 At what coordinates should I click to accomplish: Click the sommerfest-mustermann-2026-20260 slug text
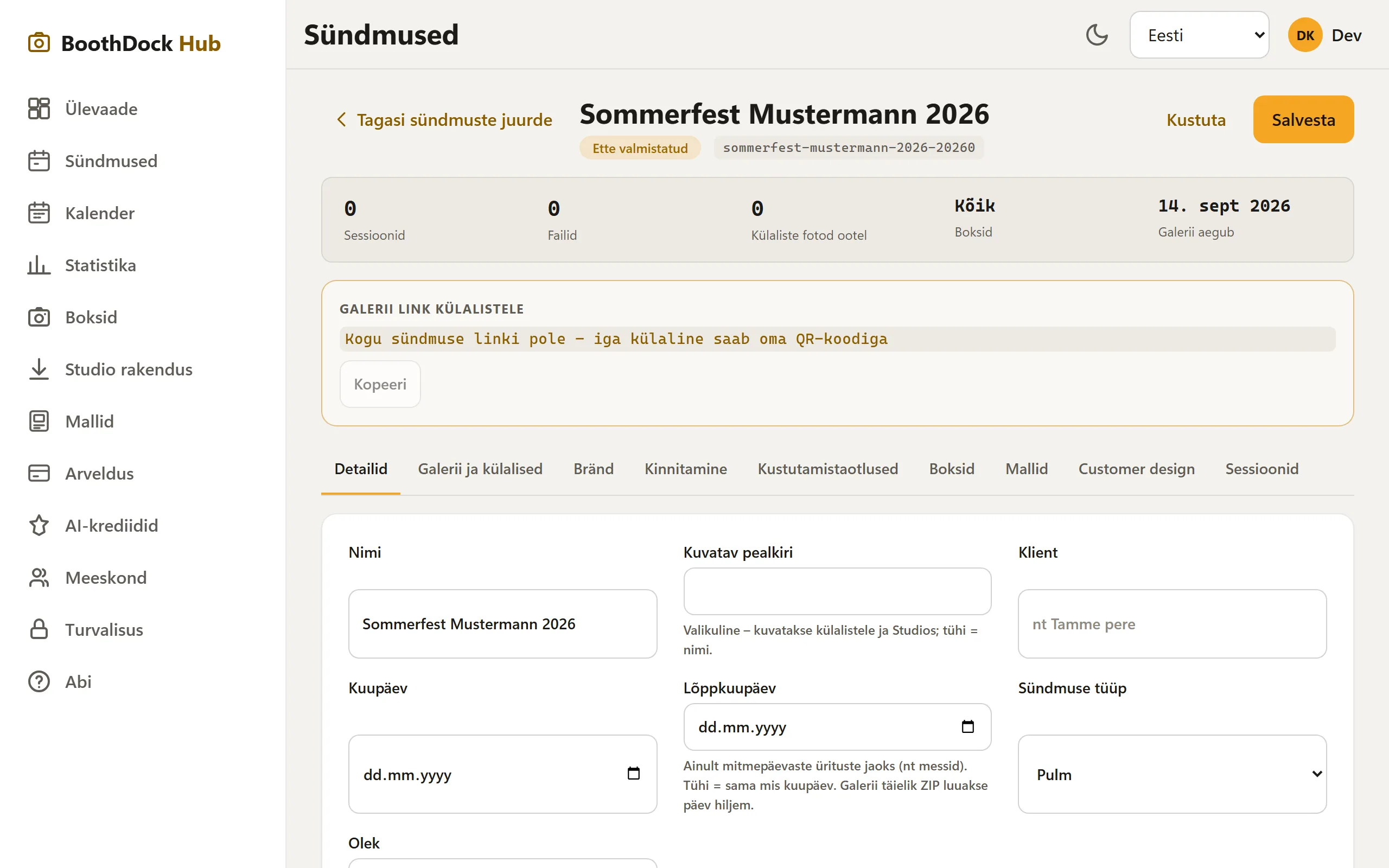coord(849,148)
